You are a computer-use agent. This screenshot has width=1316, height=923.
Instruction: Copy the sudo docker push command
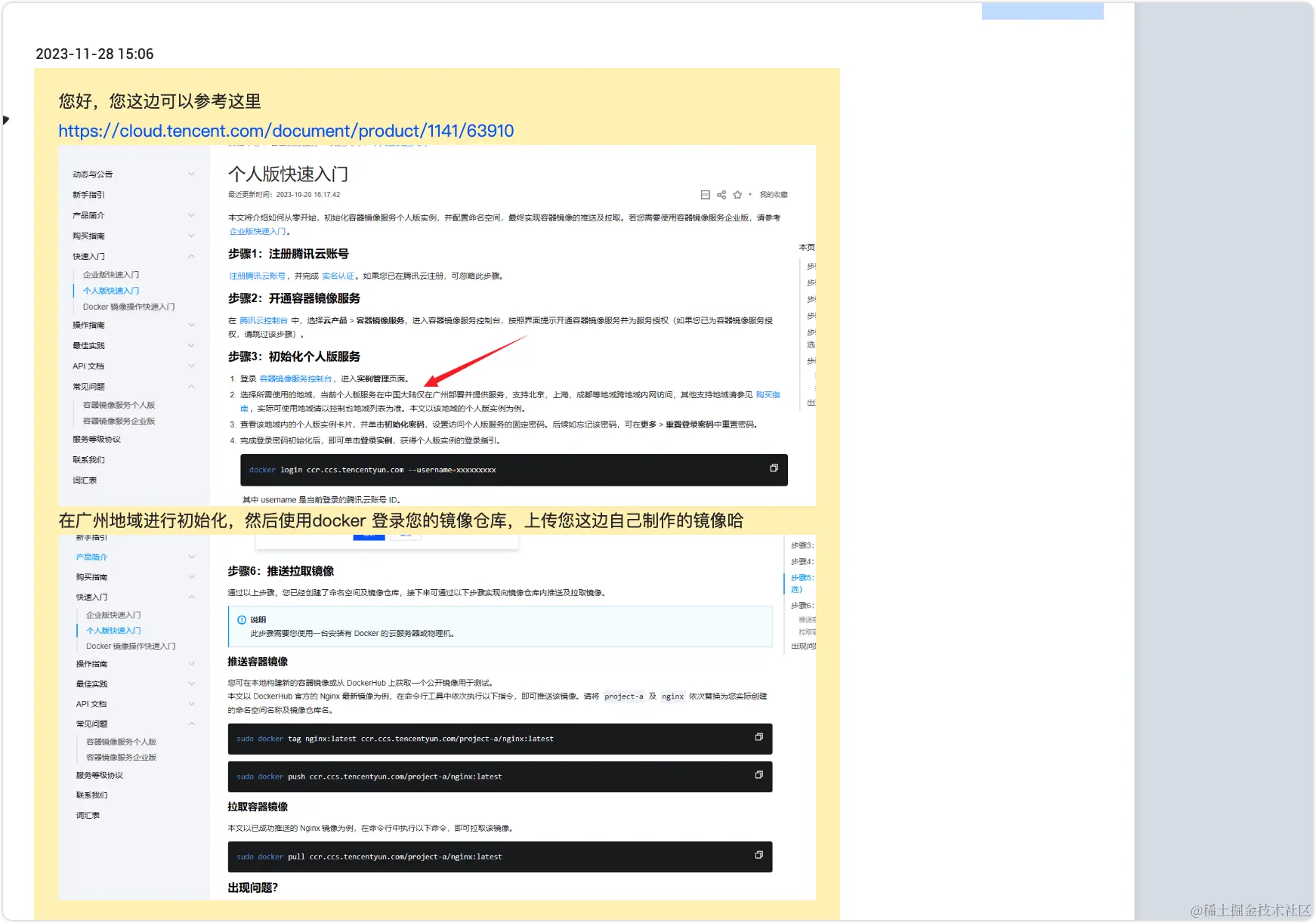[758, 774]
